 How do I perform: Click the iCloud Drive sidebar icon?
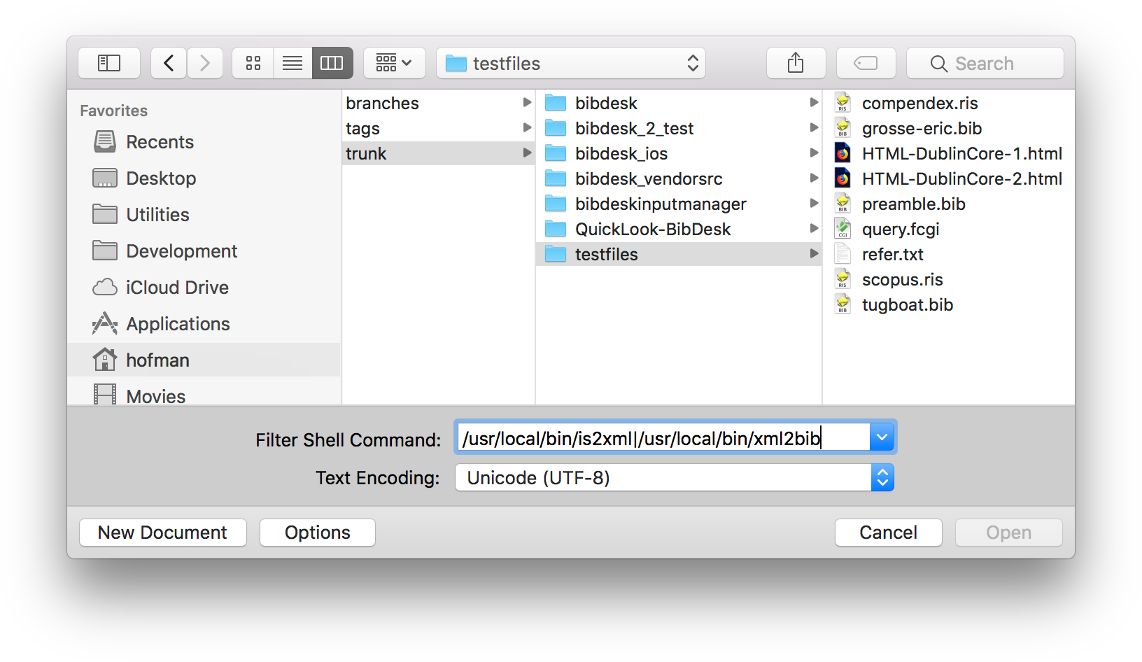[x=103, y=287]
